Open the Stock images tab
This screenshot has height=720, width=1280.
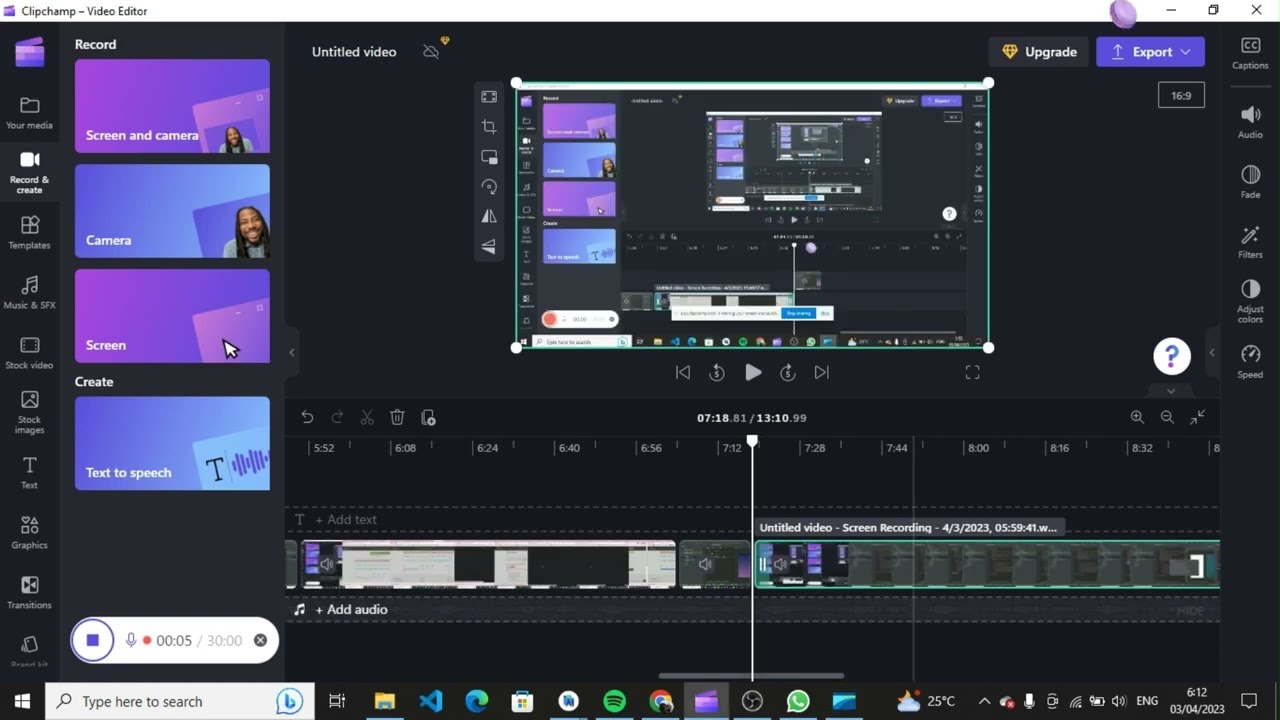[x=29, y=412]
